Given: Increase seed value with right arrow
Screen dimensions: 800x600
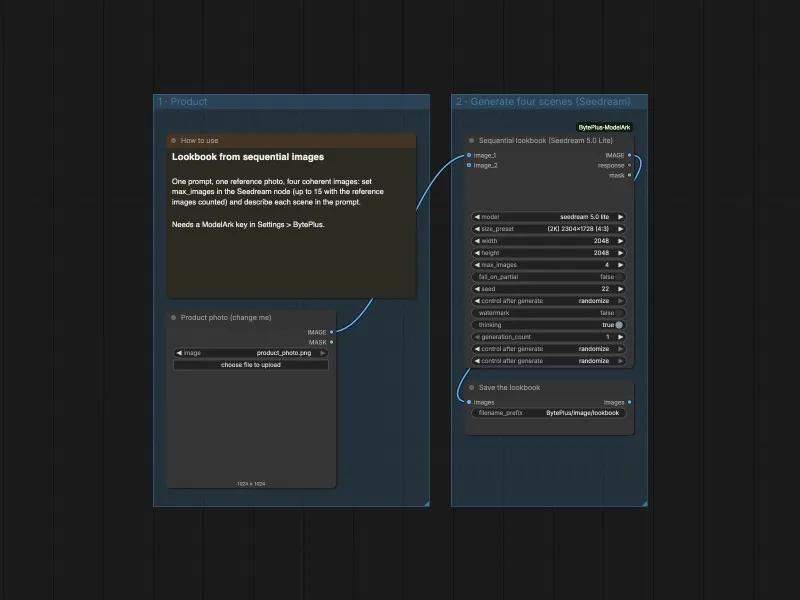Looking at the screenshot, I should pyautogui.click(x=620, y=289).
